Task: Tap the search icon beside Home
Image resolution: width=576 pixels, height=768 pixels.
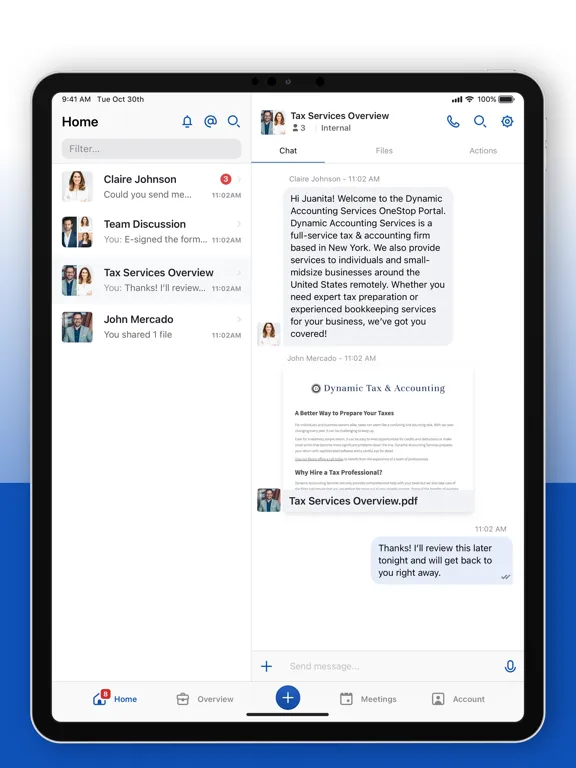Action: point(234,121)
